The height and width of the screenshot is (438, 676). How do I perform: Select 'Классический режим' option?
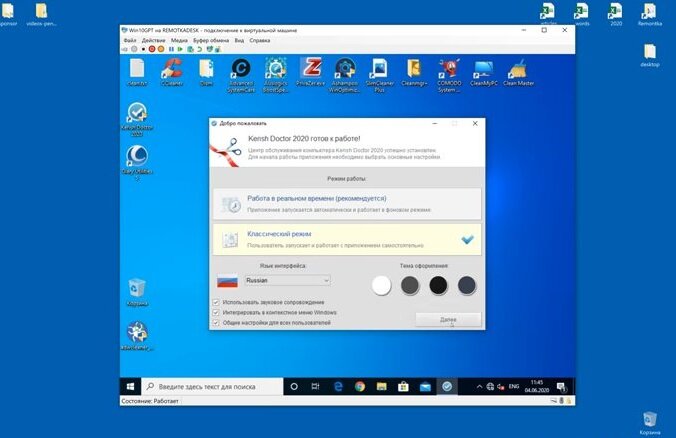point(347,239)
